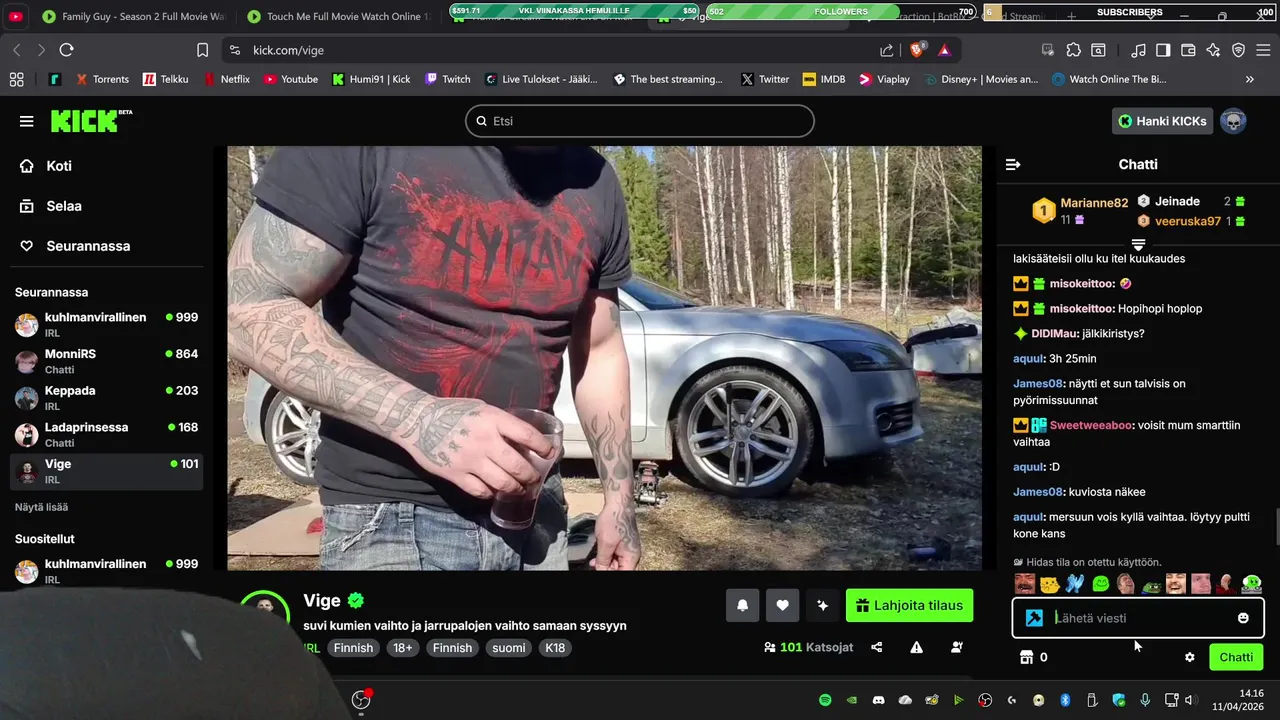Image resolution: width=1280 pixels, height=720 pixels.
Task: Click the blue moderator hammer icon in chat box
Action: coord(1035,618)
